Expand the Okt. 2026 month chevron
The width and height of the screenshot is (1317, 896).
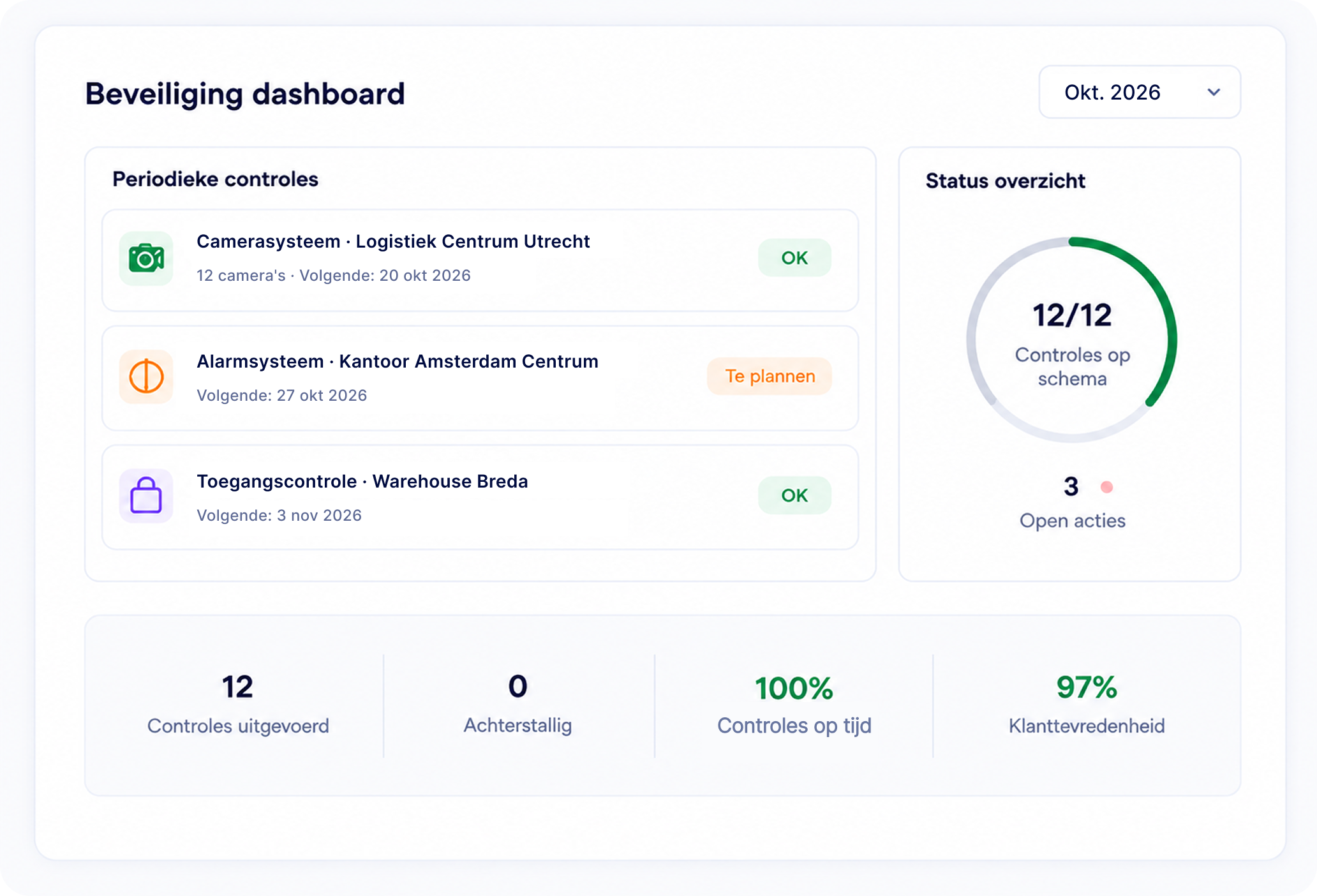click(x=1214, y=92)
